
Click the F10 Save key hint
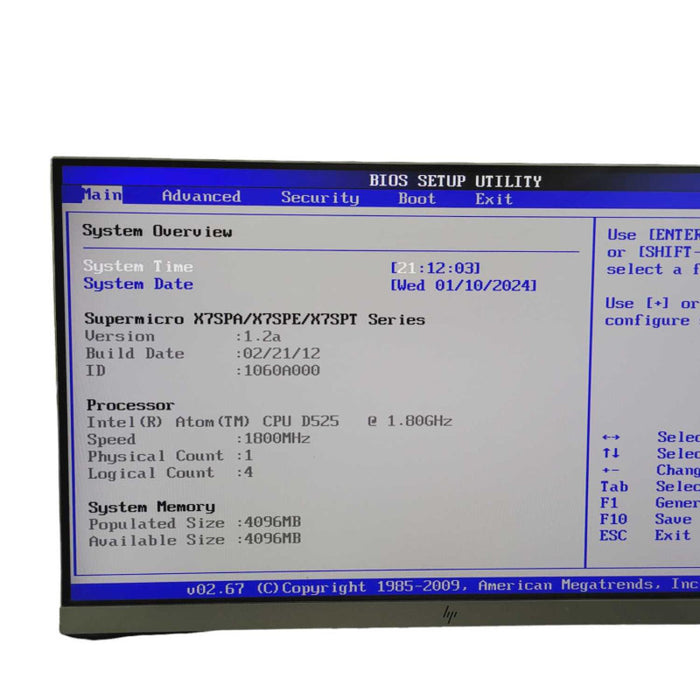tap(646, 519)
